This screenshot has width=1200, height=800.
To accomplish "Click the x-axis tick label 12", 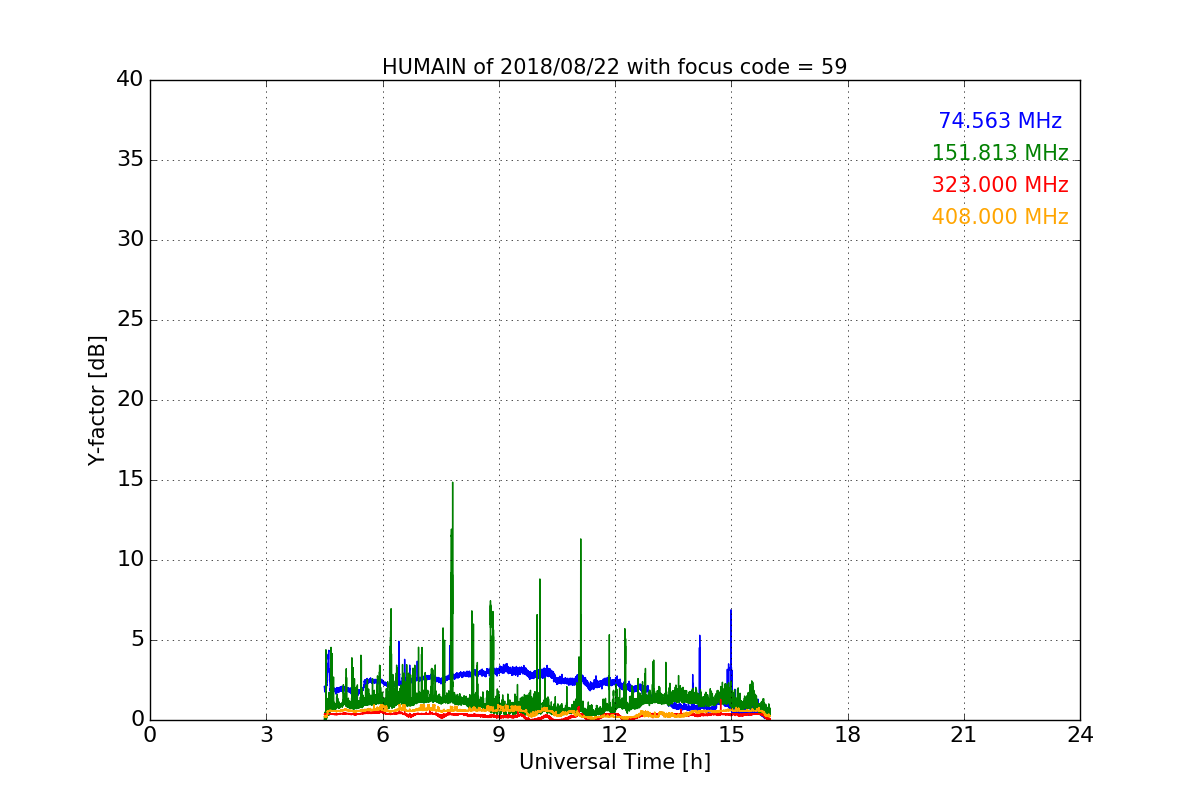I will pos(615,735).
